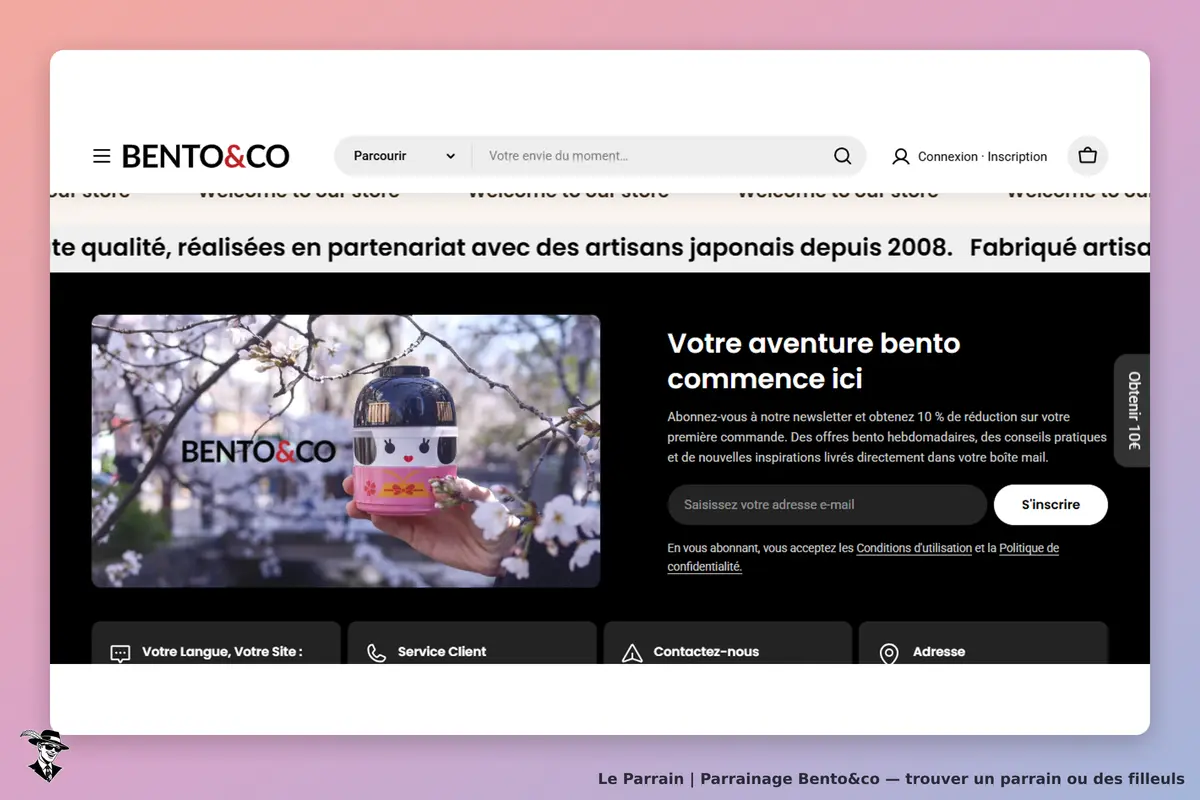
Task: Click the phone Service Client icon
Action: click(x=376, y=654)
